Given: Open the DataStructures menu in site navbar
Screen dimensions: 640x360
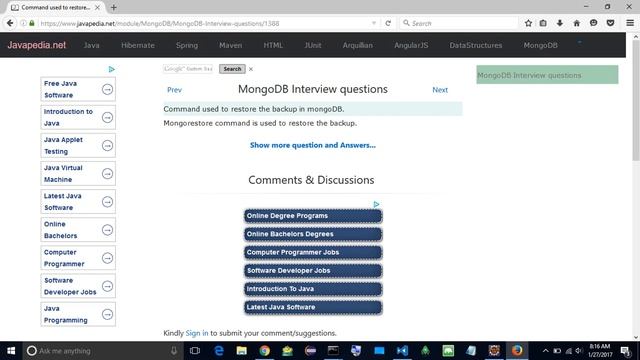Looking at the screenshot, I should pyautogui.click(x=476, y=45).
